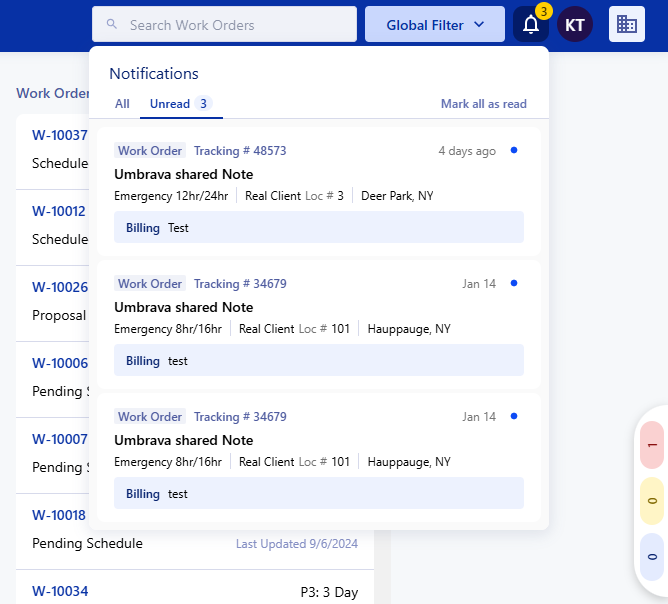668x604 pixels.
Task: Open work order W-10037
Action: (60, 135)
